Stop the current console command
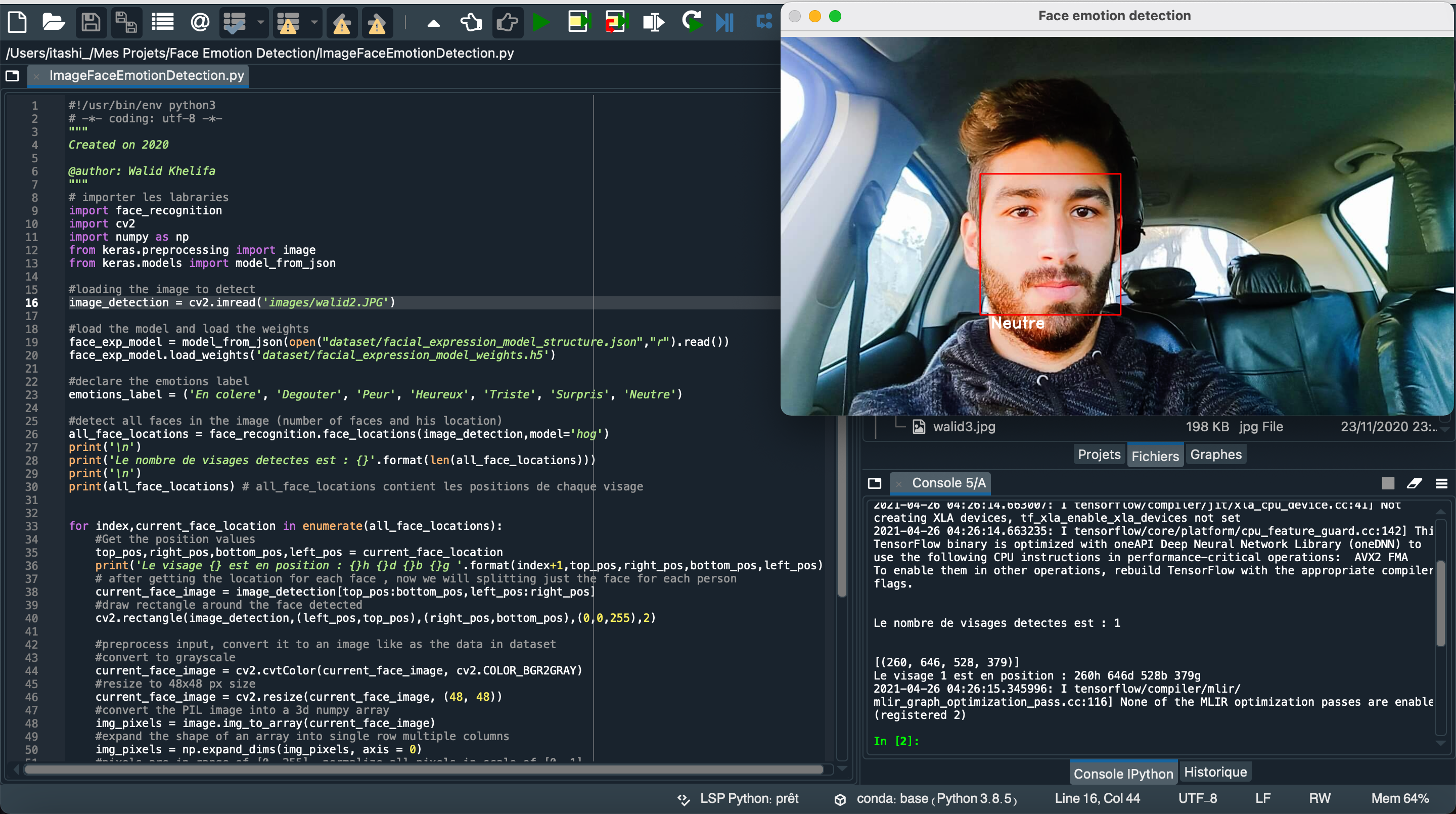 coord(1388,483)
